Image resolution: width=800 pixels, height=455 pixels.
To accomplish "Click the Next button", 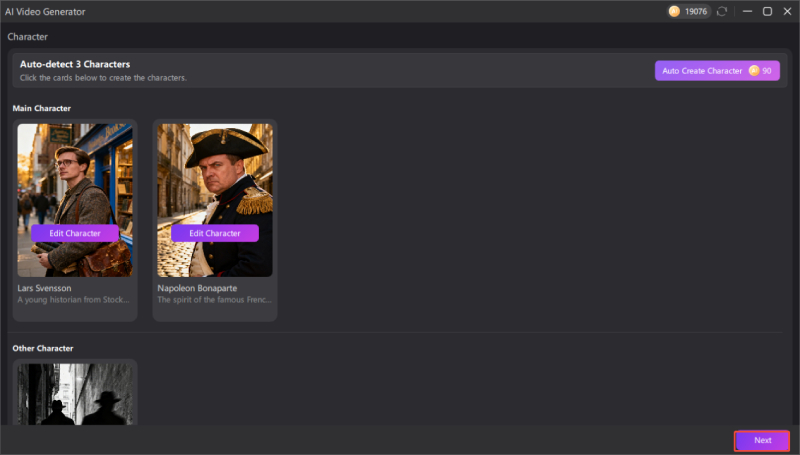I will pyautogui.click(x=762, y=440).
